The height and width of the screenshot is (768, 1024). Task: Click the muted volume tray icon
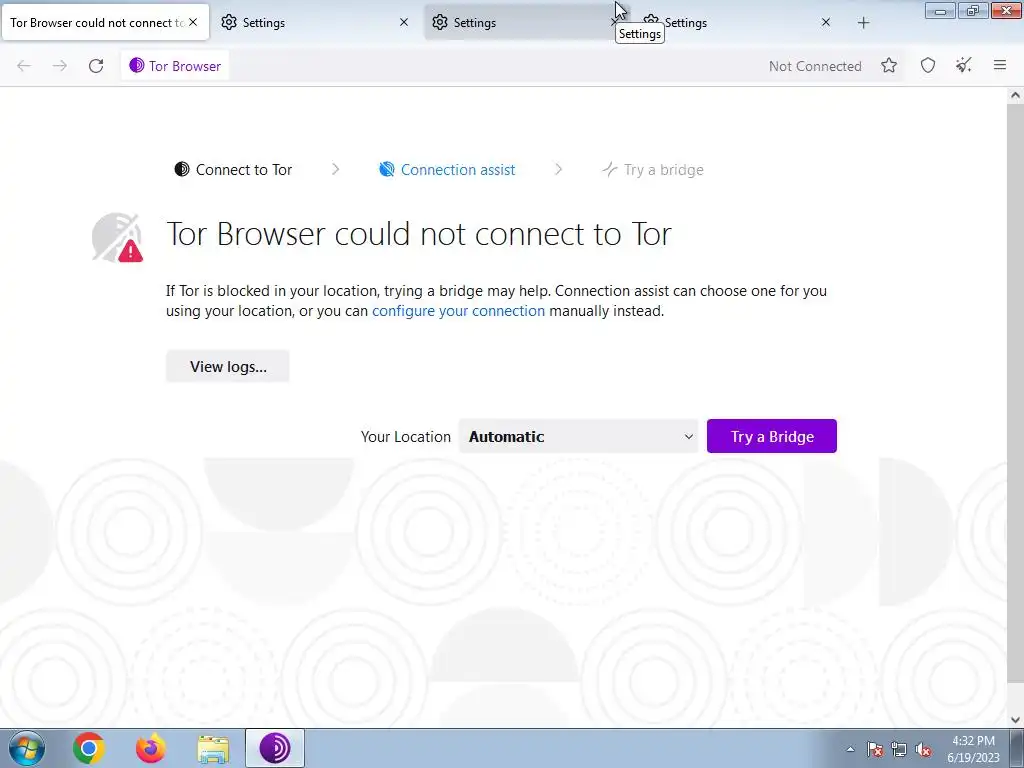click(923, 749)
